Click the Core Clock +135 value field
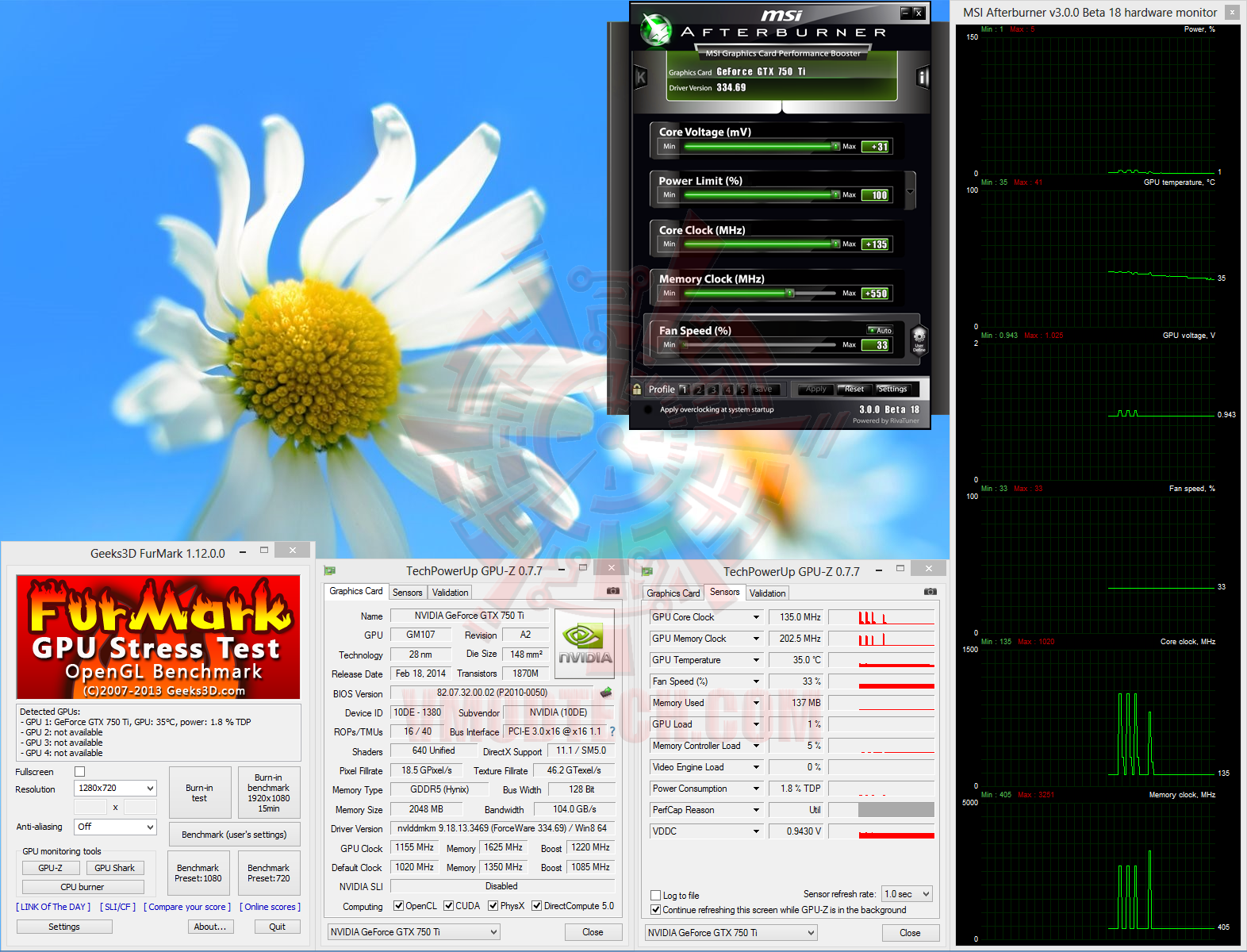Screen dimensions: 1247x952 point(877,244)
